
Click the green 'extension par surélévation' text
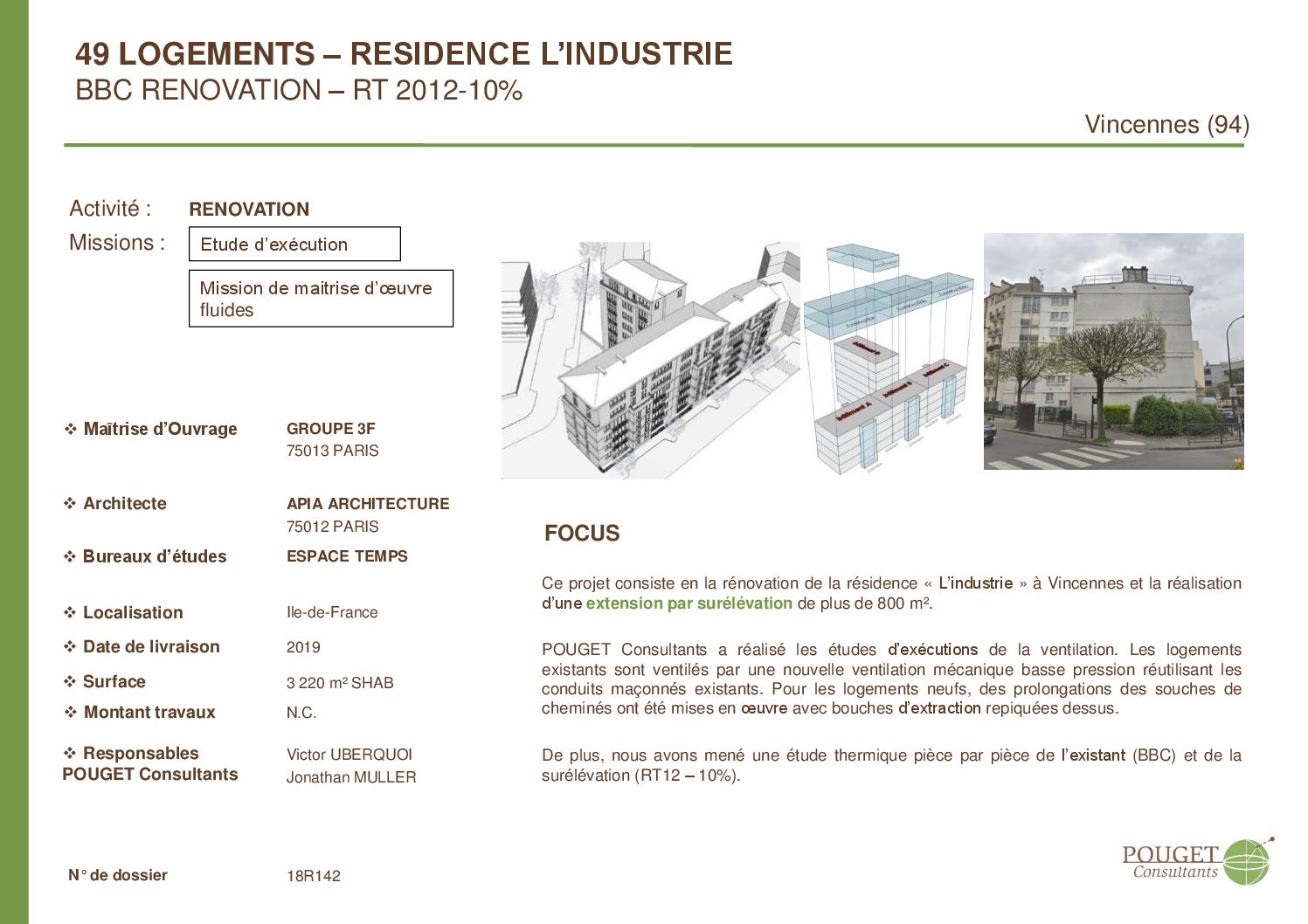(689, 603)
